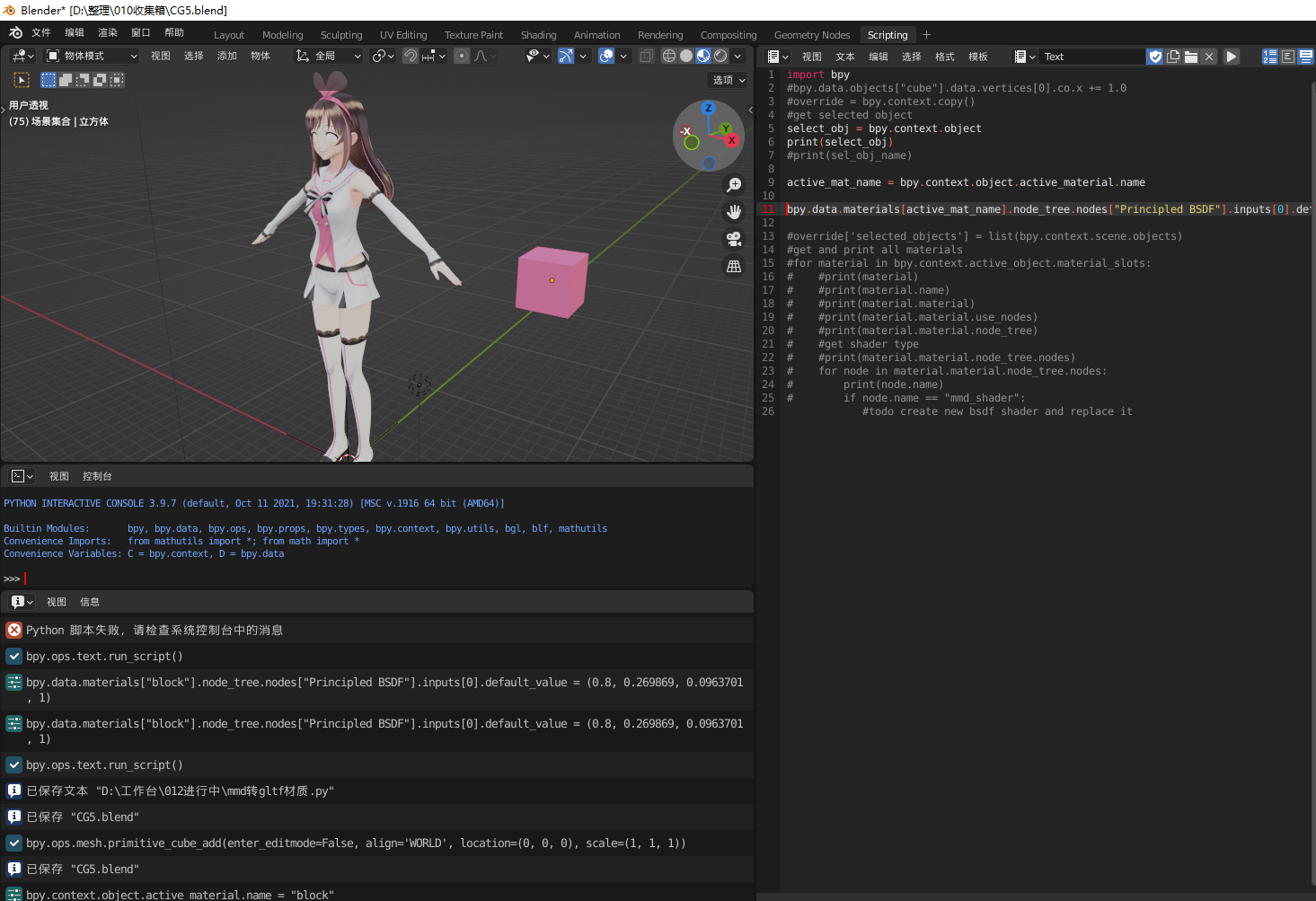Image resolution: width=1316 pixels, height=901 pixels.
Task: Open 添加 menu in 3D viewport header
Action: [227, 56]
